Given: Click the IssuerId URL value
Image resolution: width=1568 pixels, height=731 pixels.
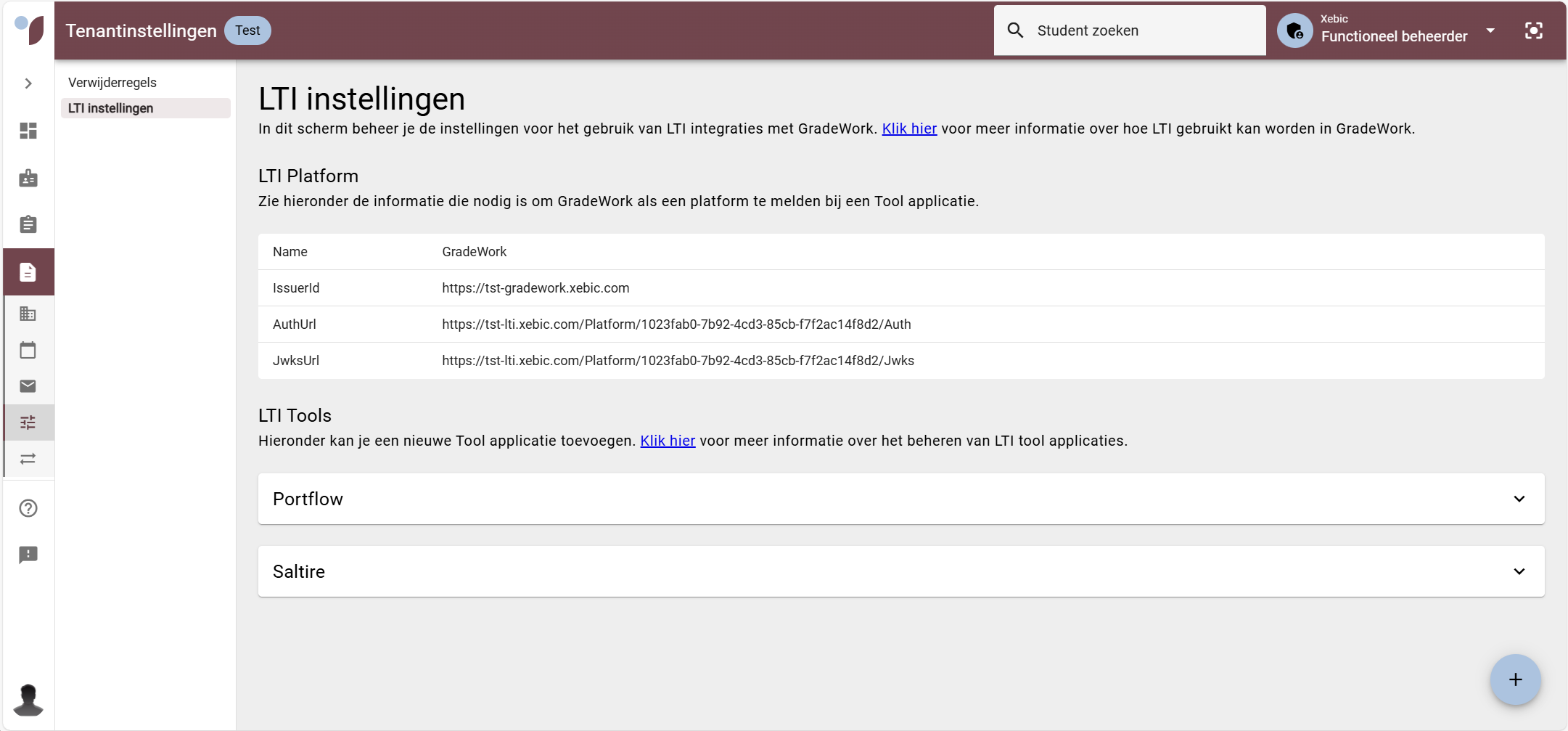Looking at the screenshot, I should tap(535, 288).
